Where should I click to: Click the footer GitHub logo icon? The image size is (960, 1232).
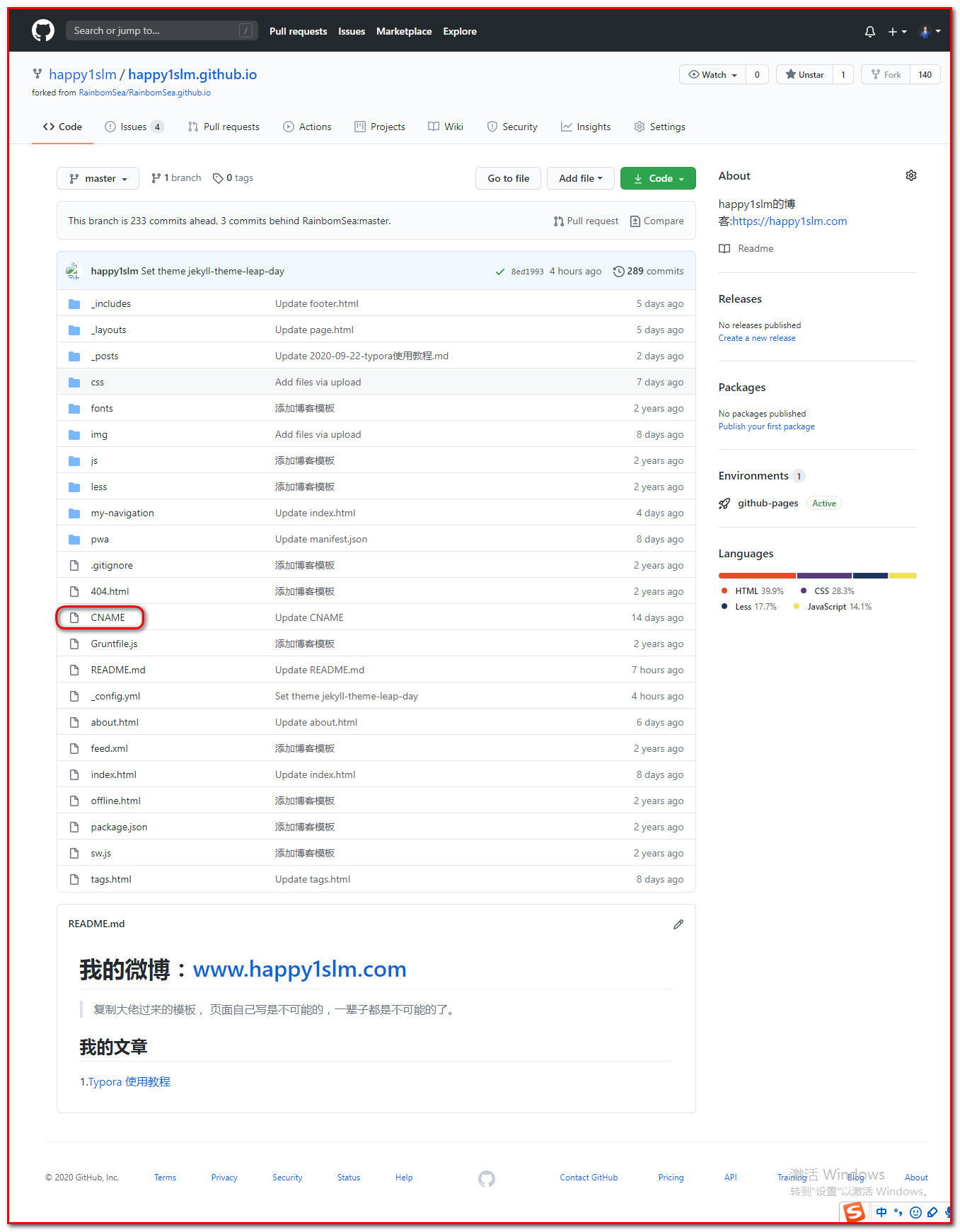(x=487, y=1178)
